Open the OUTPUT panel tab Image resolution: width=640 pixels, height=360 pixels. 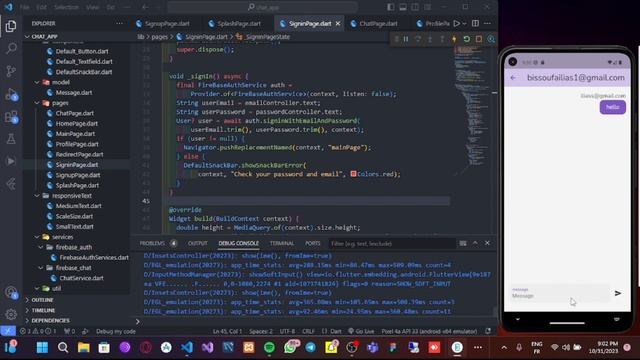(x=198, y=243)
